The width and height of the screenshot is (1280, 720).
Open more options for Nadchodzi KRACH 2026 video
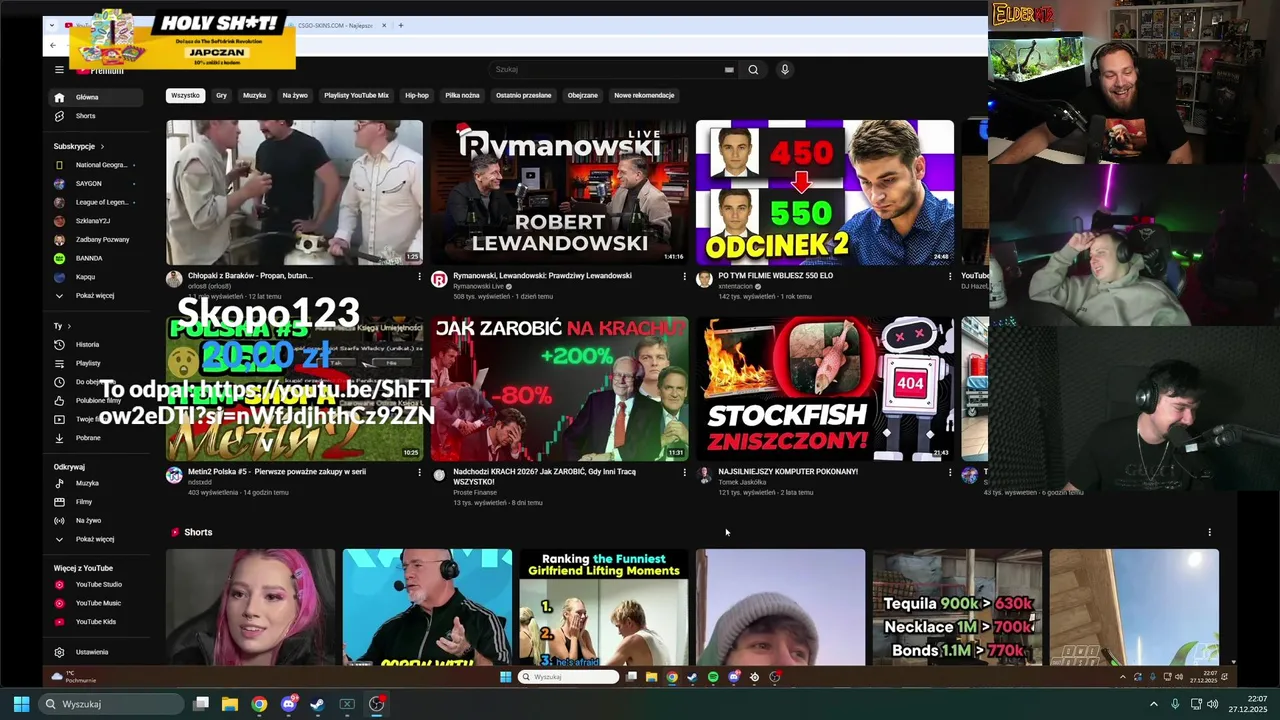point(685,472)
